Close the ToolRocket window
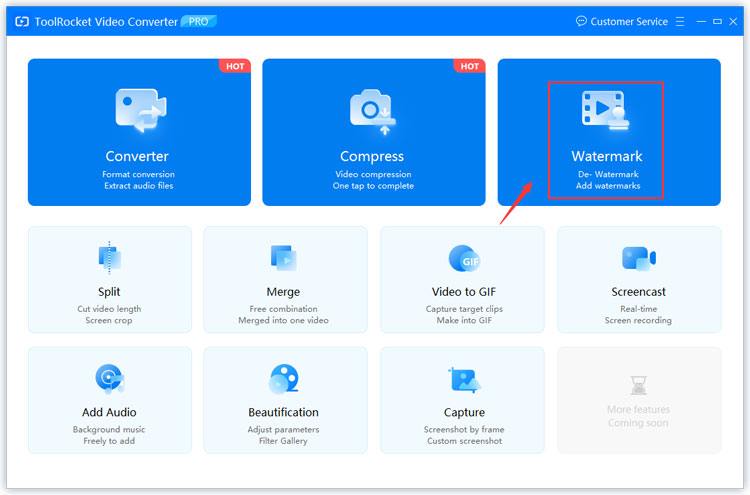This screenshot has width=750, height=495. (x=733, y=22)
